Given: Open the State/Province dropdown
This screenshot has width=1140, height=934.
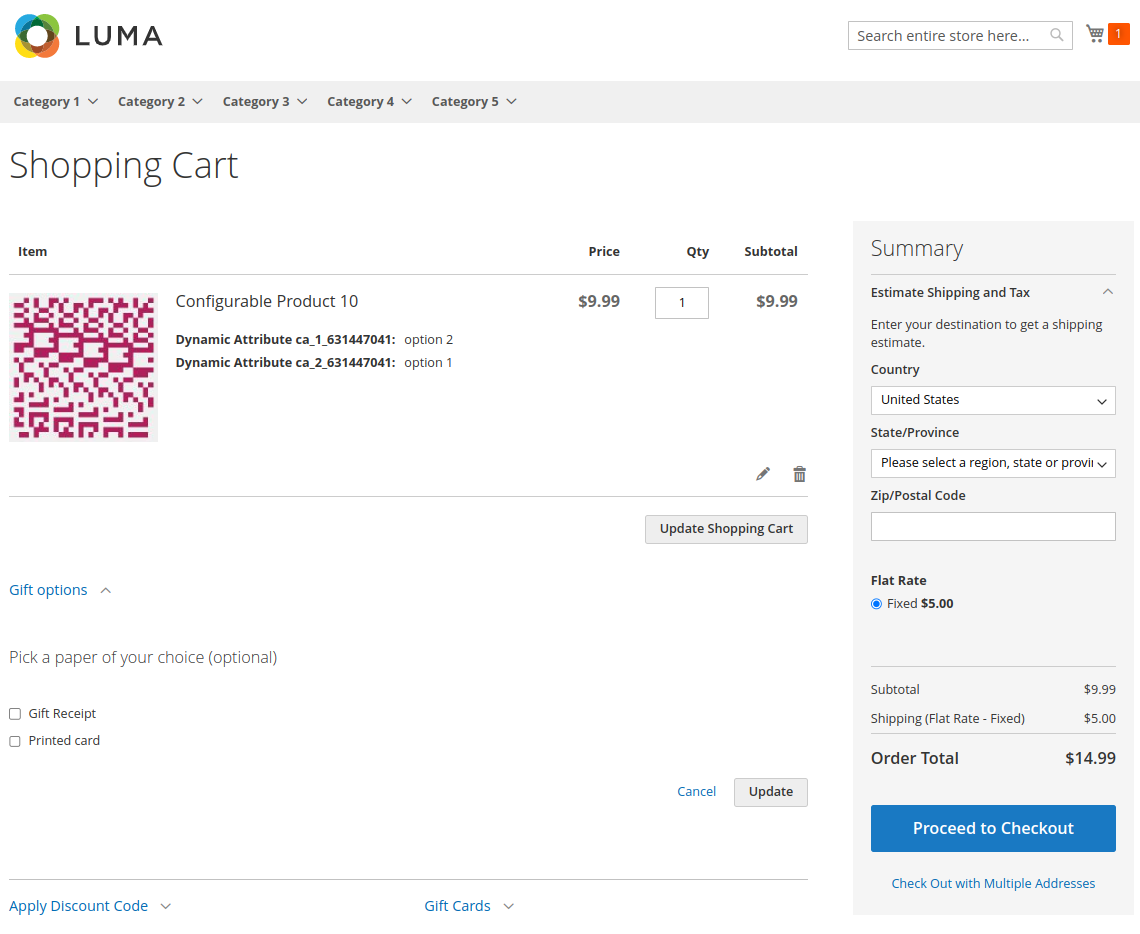Looking at the screenshot, I should coord(992,463).
